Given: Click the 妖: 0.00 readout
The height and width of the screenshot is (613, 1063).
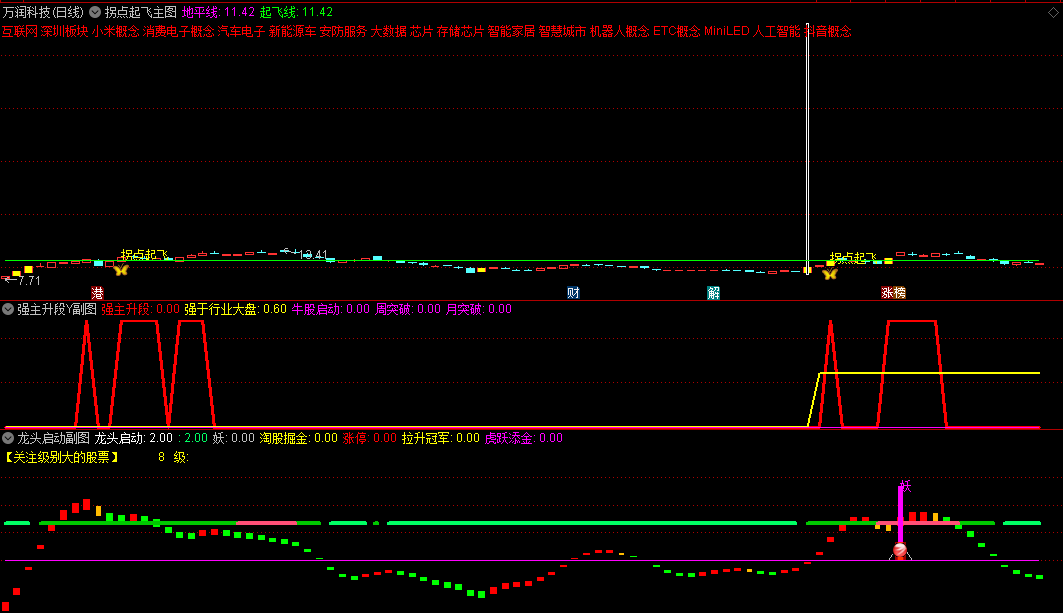Looking at the screenshot, I should tap(234, 438).
